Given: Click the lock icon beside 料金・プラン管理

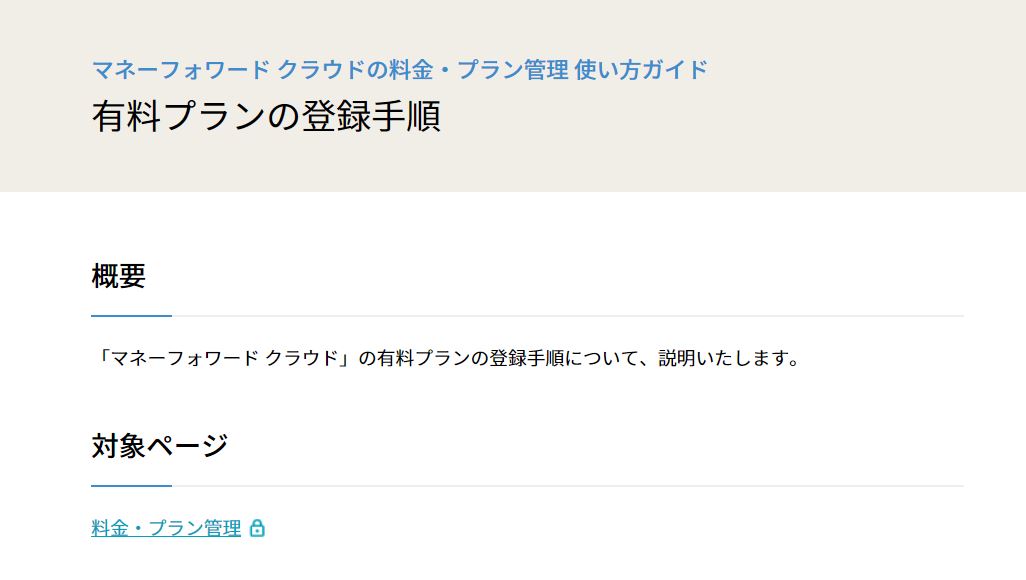Looking at the screenshot, I should pos(257,528).
